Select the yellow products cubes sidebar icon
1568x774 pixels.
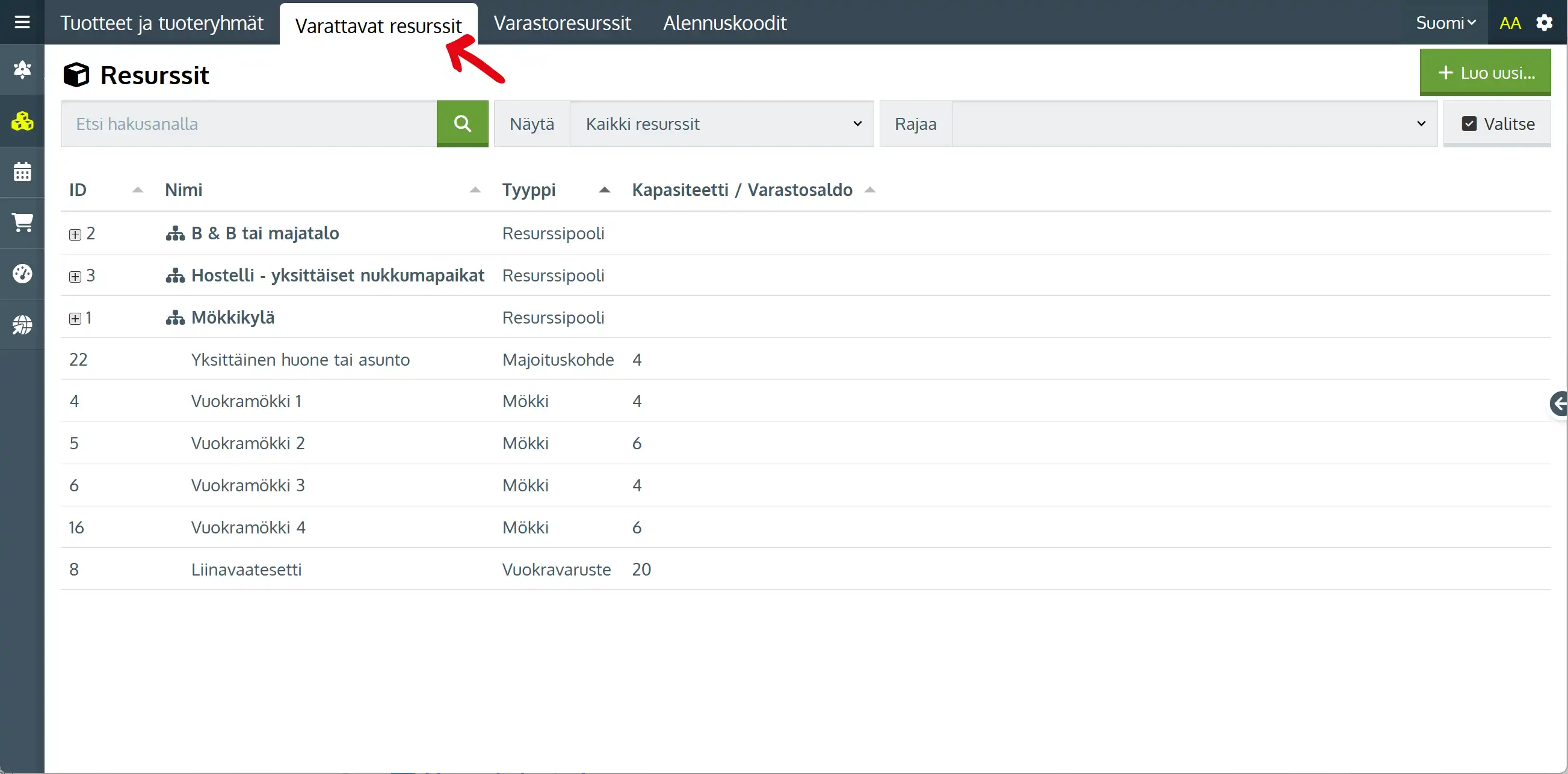pyautogui.click(x=22, y=121)
